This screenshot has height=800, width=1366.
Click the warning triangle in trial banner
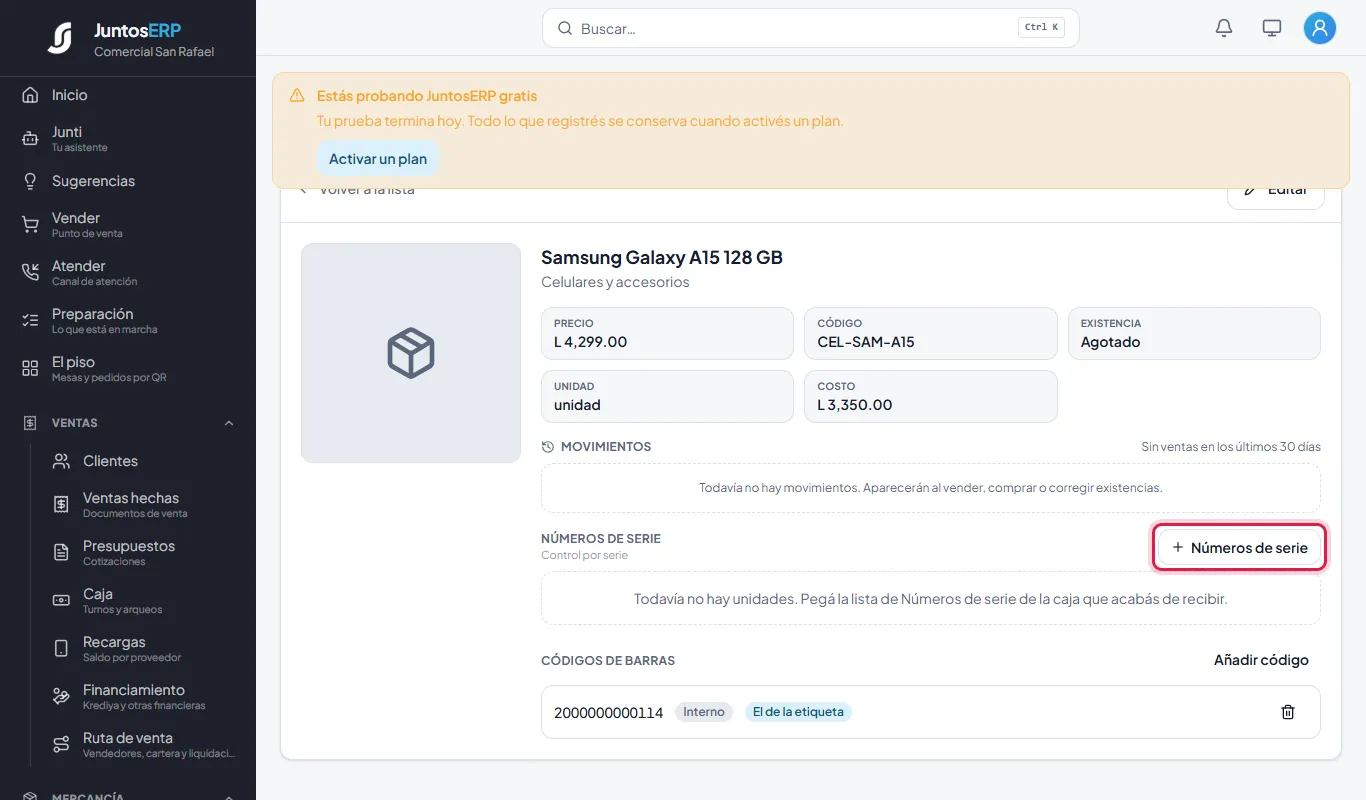click(x=297, y=96)
